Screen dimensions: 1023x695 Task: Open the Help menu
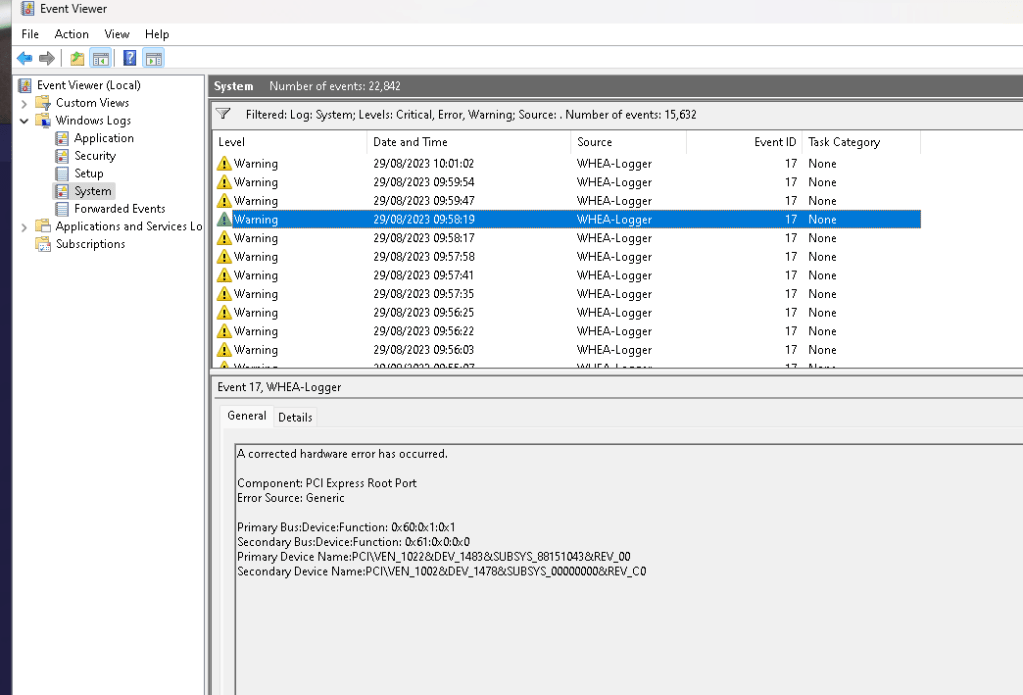point(157,34)
